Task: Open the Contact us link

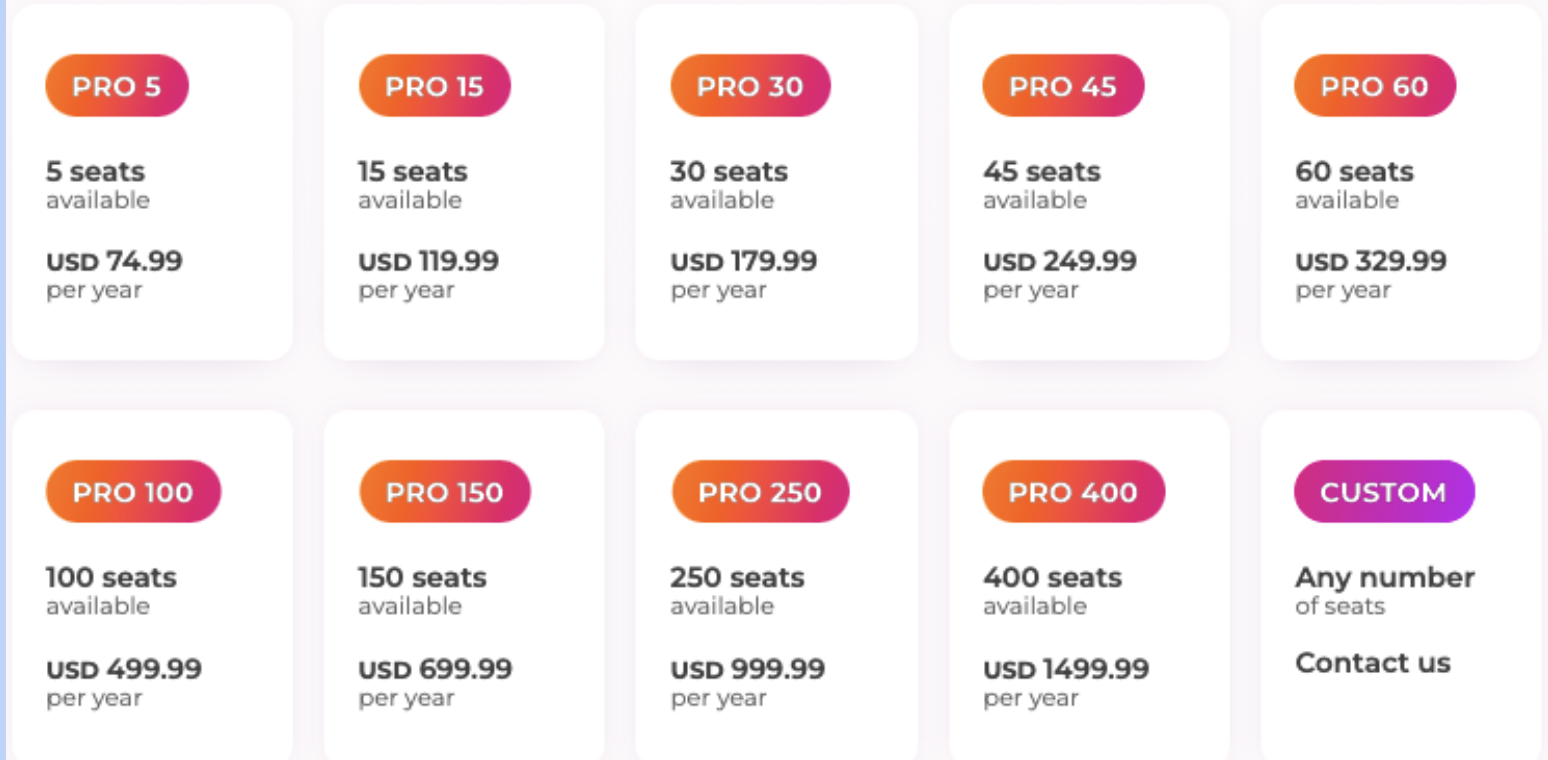Action: (1372, 663)
